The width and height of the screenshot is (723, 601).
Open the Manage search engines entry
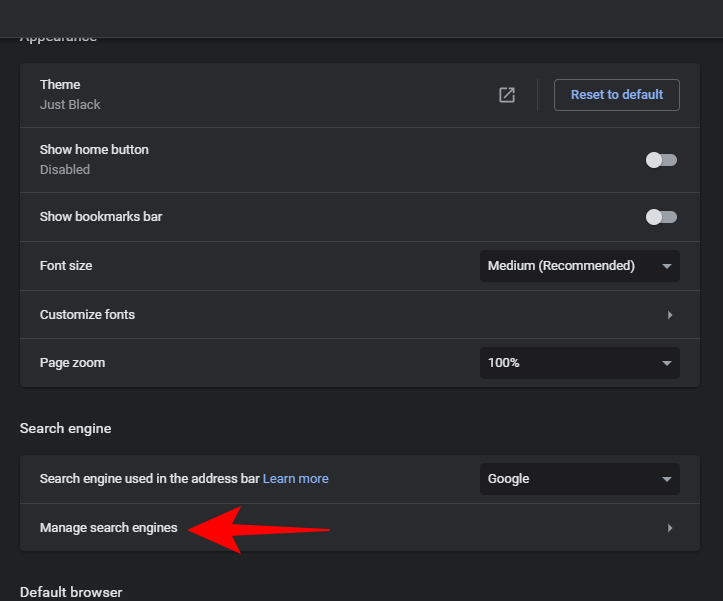(x=109, y=528)
